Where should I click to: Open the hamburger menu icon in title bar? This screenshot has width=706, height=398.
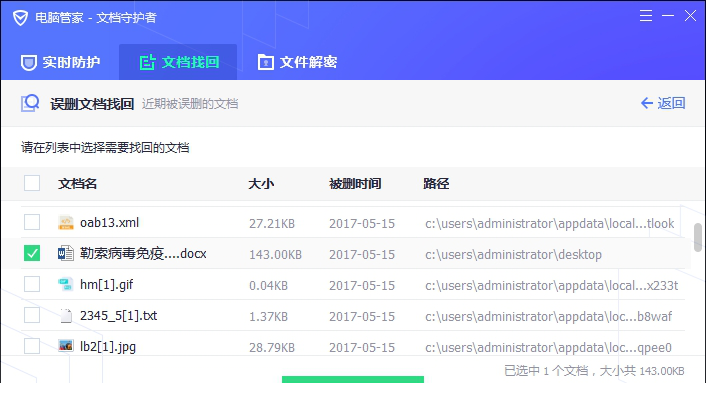(646, 16)
